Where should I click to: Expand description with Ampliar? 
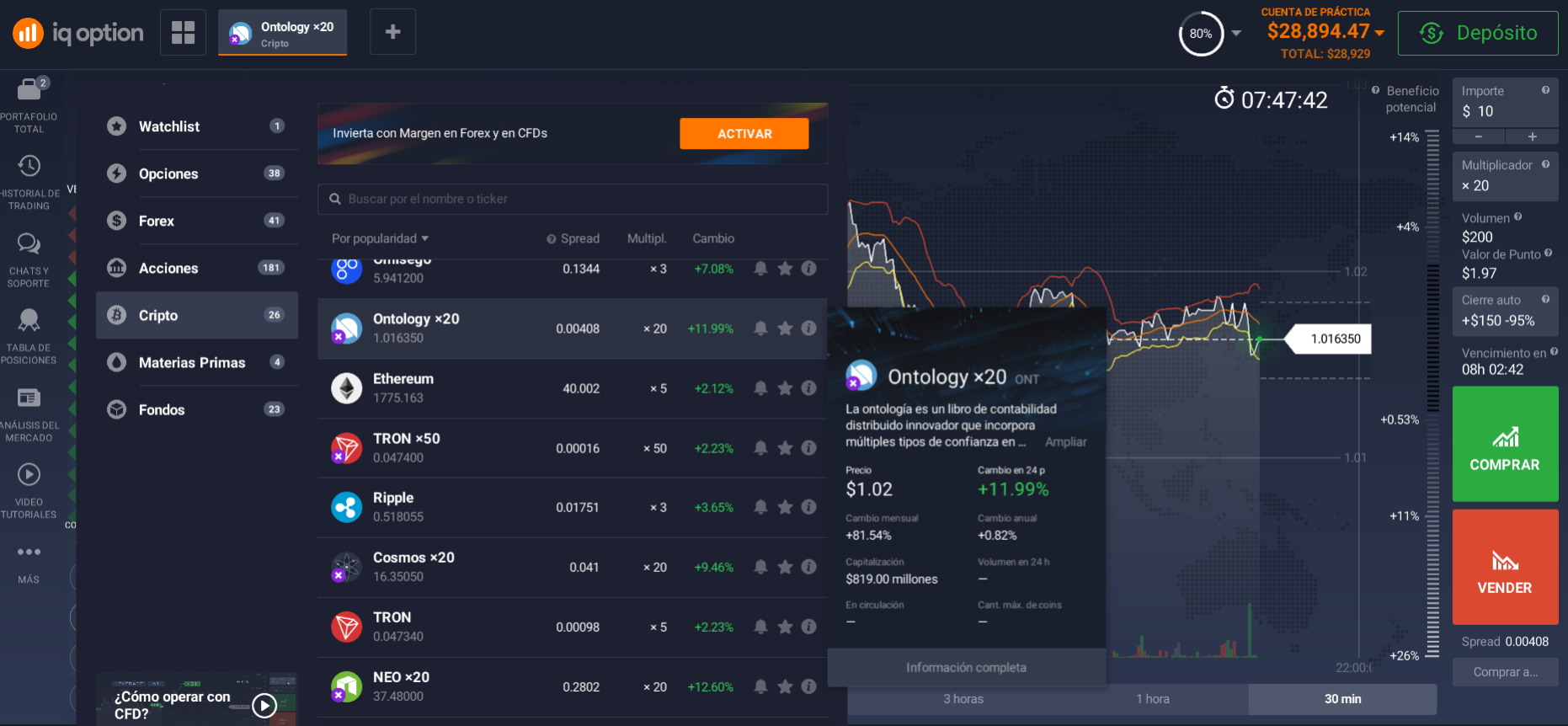(x=1065, y=442)
